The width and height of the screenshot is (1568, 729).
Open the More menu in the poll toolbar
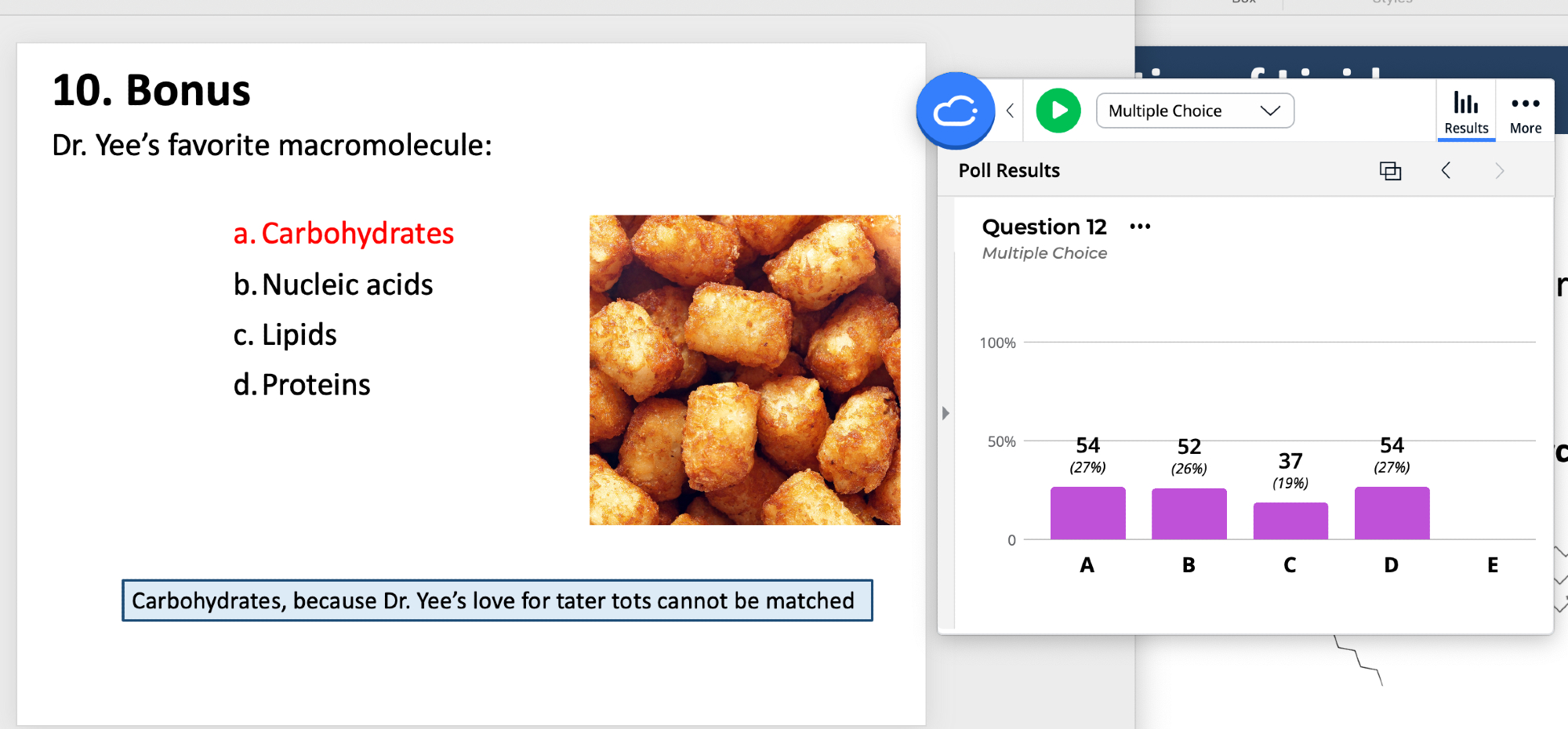1525,112
